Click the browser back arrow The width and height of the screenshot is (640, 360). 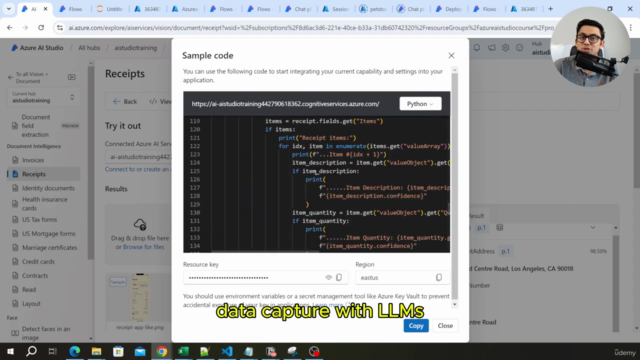tap(10, 28)
